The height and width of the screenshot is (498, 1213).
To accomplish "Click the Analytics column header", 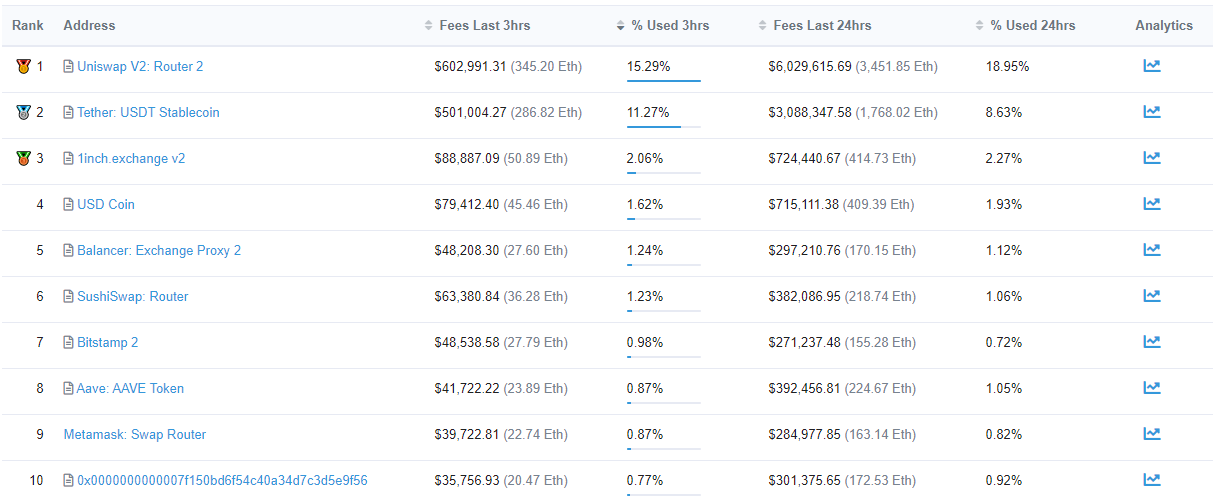I will (x=1164, y=25).
